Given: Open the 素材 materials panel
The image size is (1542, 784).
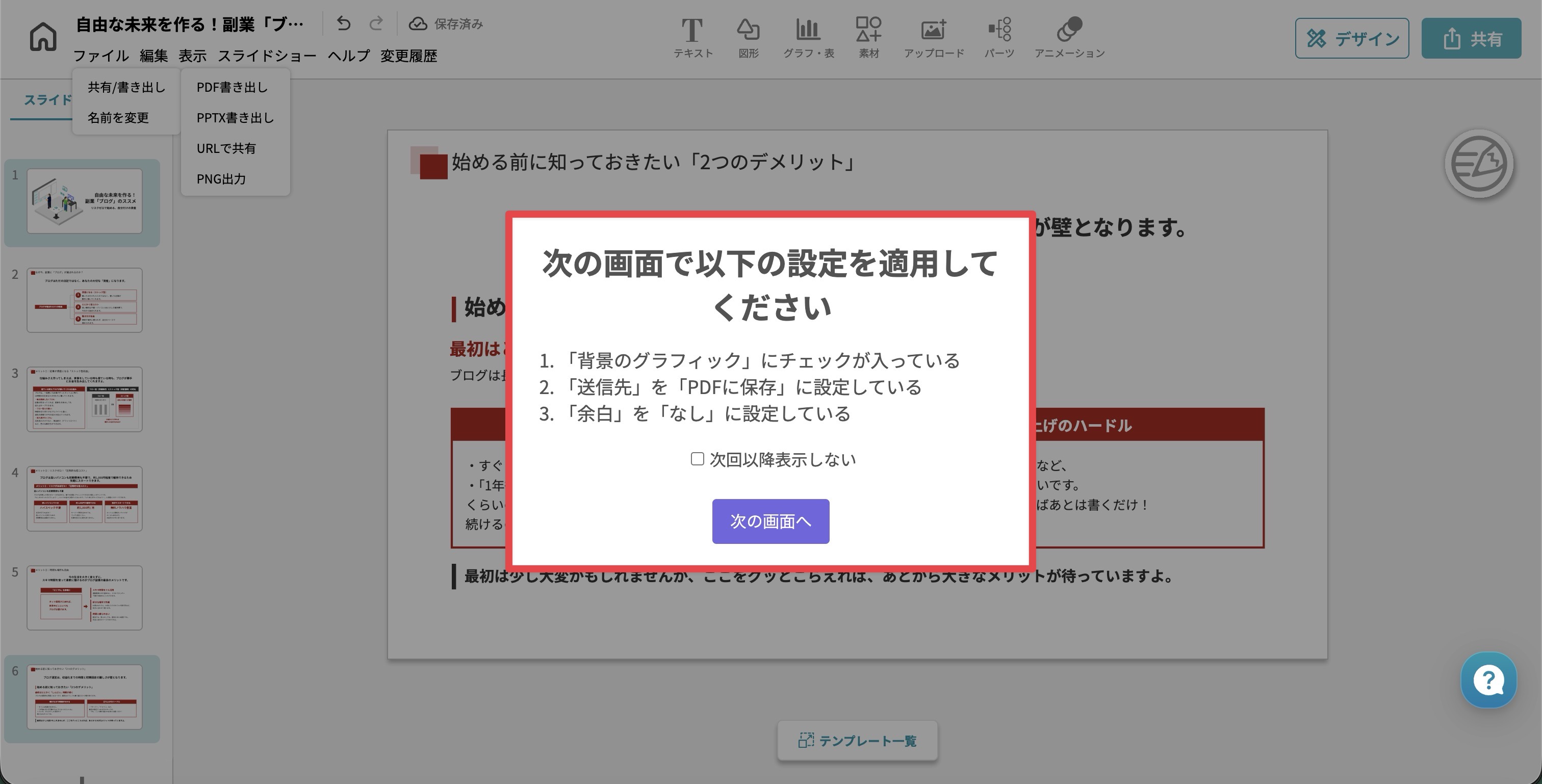Looking at the screenshot, I should (x=868, y=38).
